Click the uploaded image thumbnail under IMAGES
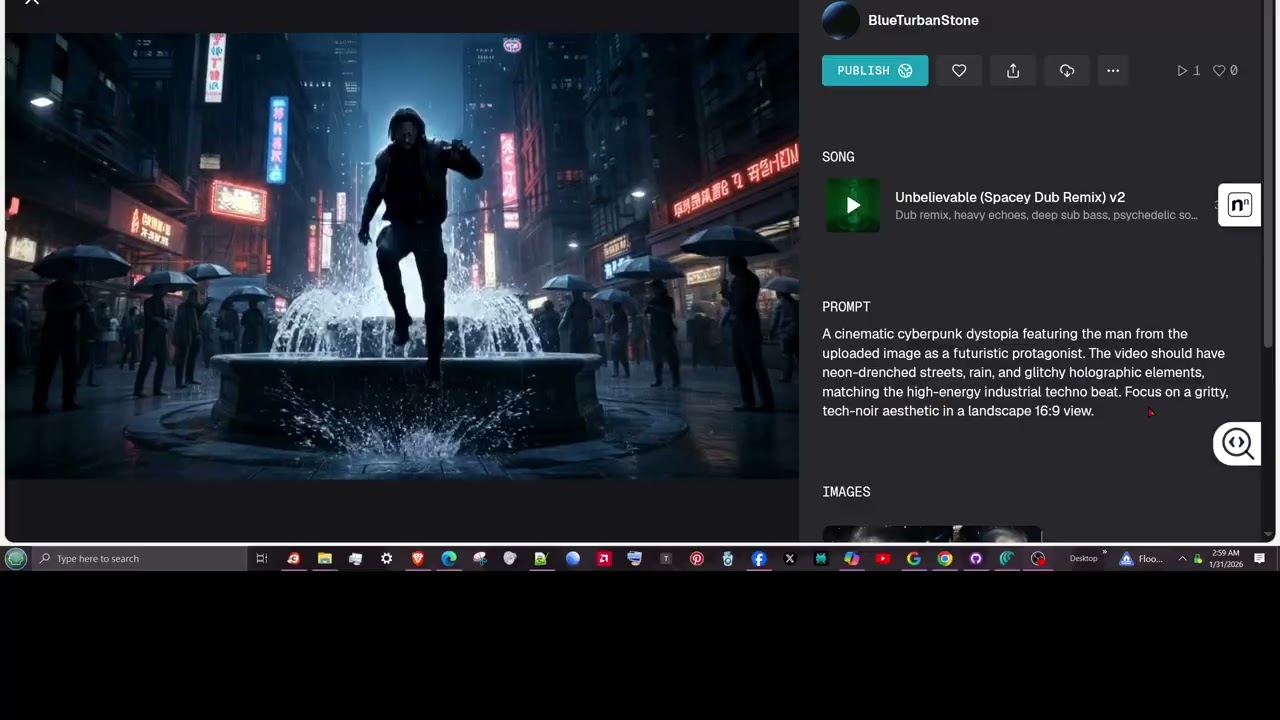Screen dimensions: 1280x720 [932, 534]
